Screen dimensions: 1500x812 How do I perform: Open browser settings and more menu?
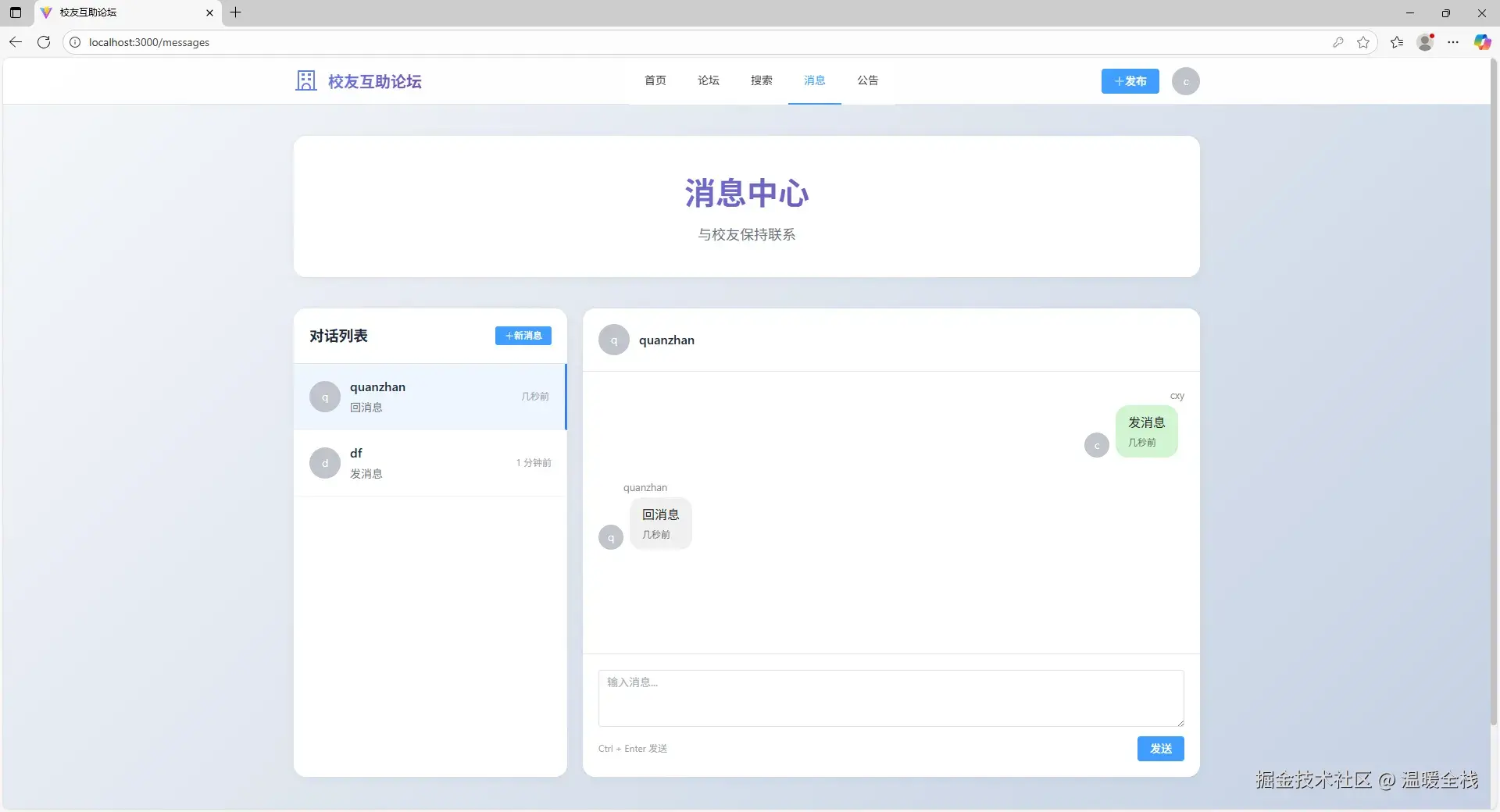tap(1453, 42)
